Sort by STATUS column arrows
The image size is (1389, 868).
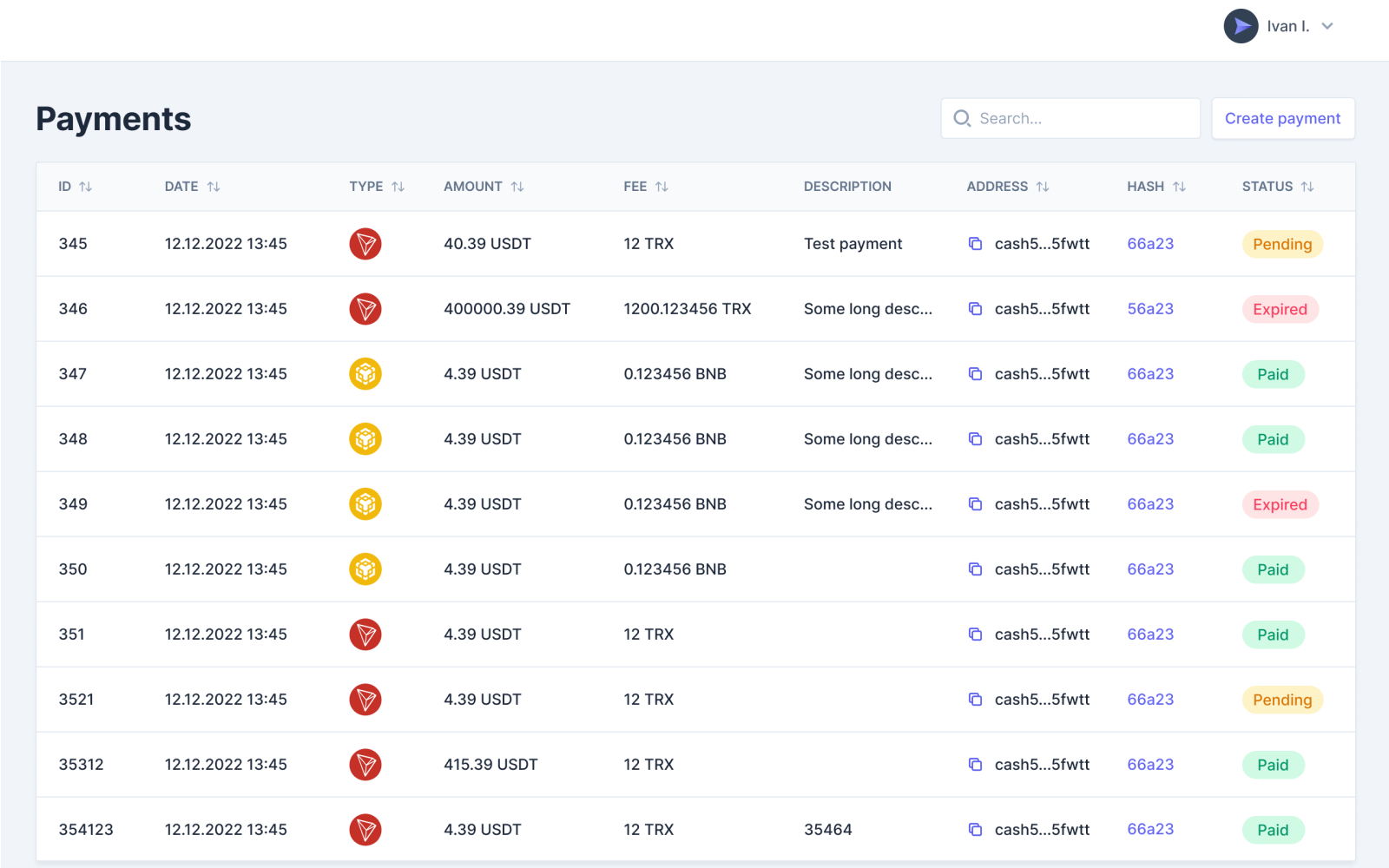click(x=1307, y=187)
